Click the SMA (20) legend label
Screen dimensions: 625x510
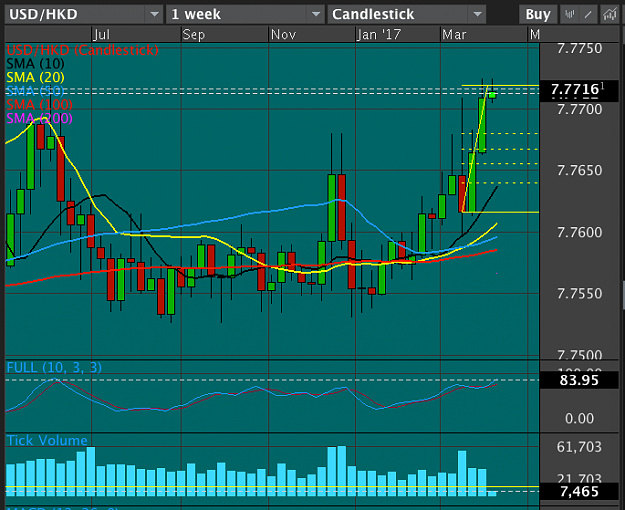35,77
